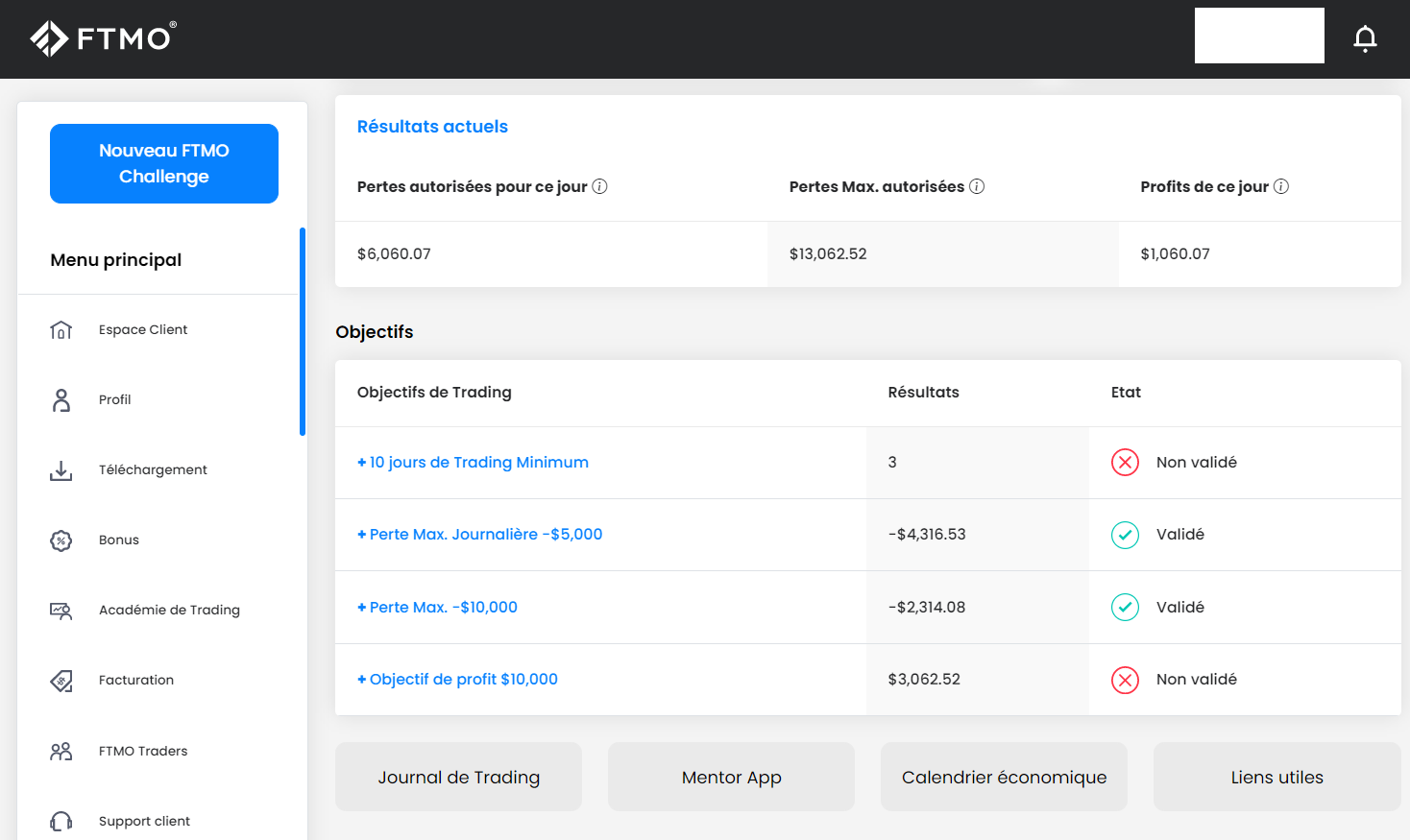The width and height of the screenshot is (1410, 840).
Task: Click the Facturation tag icon
Action: pos(61,681)
